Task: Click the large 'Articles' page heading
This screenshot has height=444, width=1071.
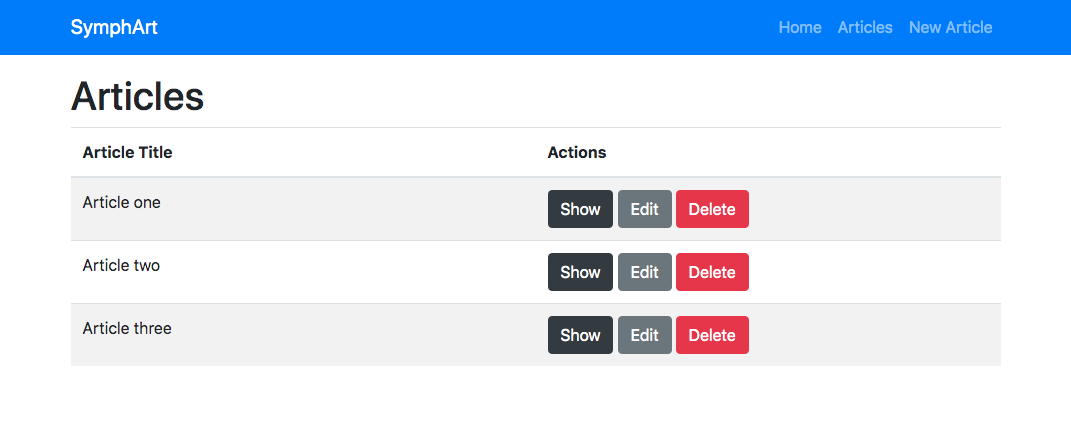Action: point(137,96)
